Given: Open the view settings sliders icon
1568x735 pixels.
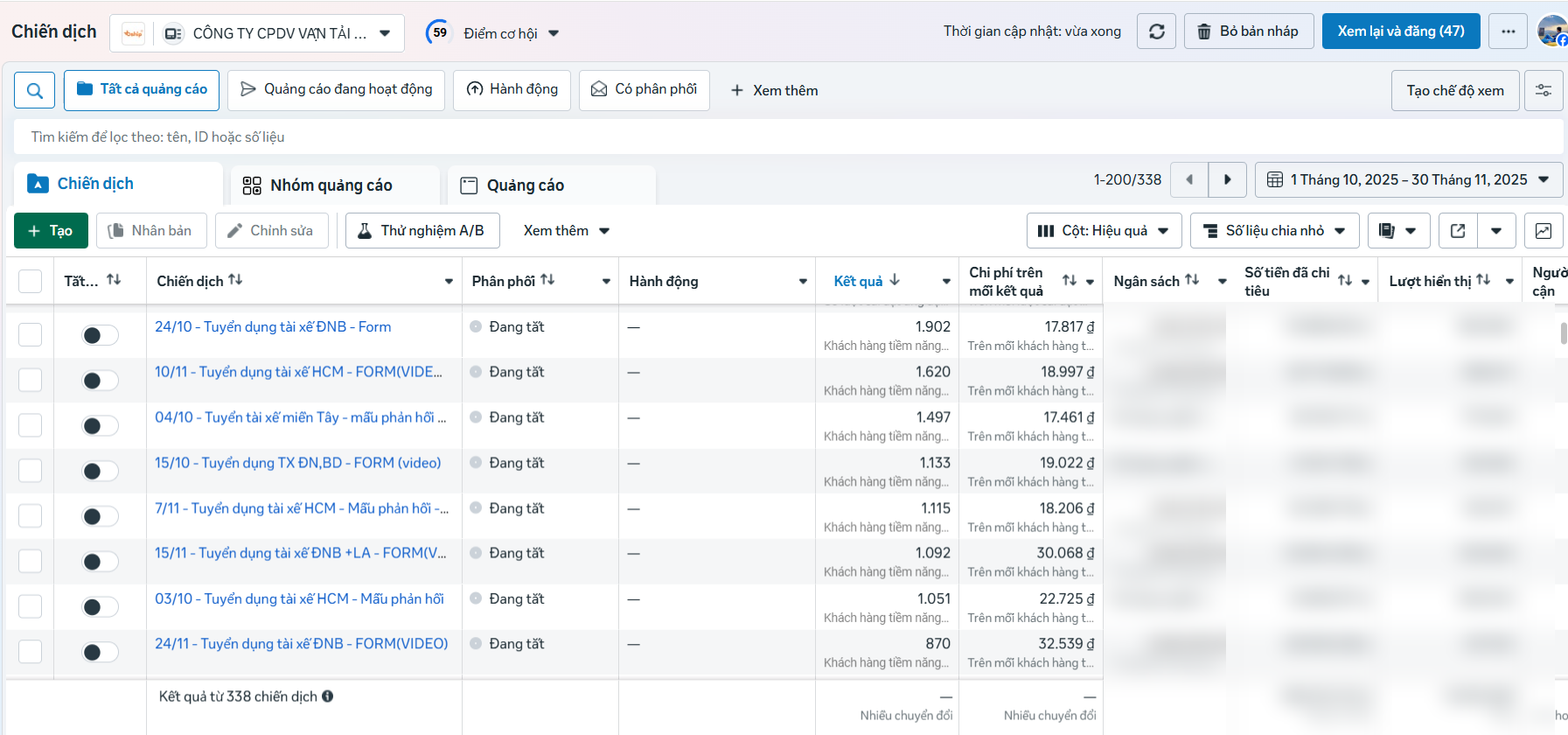Looking at the screenshot, I should point(1544,90).
